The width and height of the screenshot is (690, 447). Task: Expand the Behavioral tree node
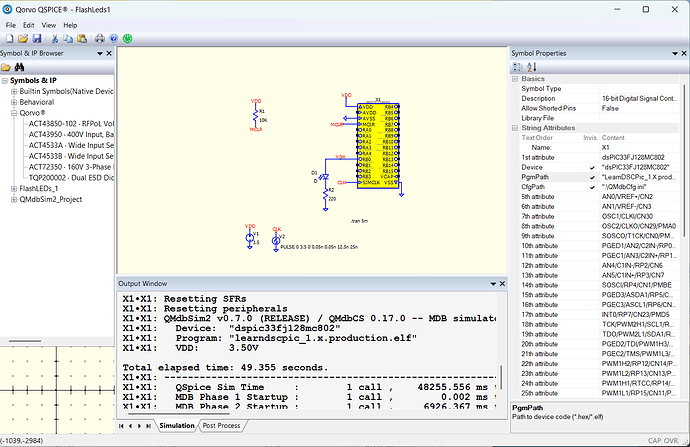(x=14, y=102)
